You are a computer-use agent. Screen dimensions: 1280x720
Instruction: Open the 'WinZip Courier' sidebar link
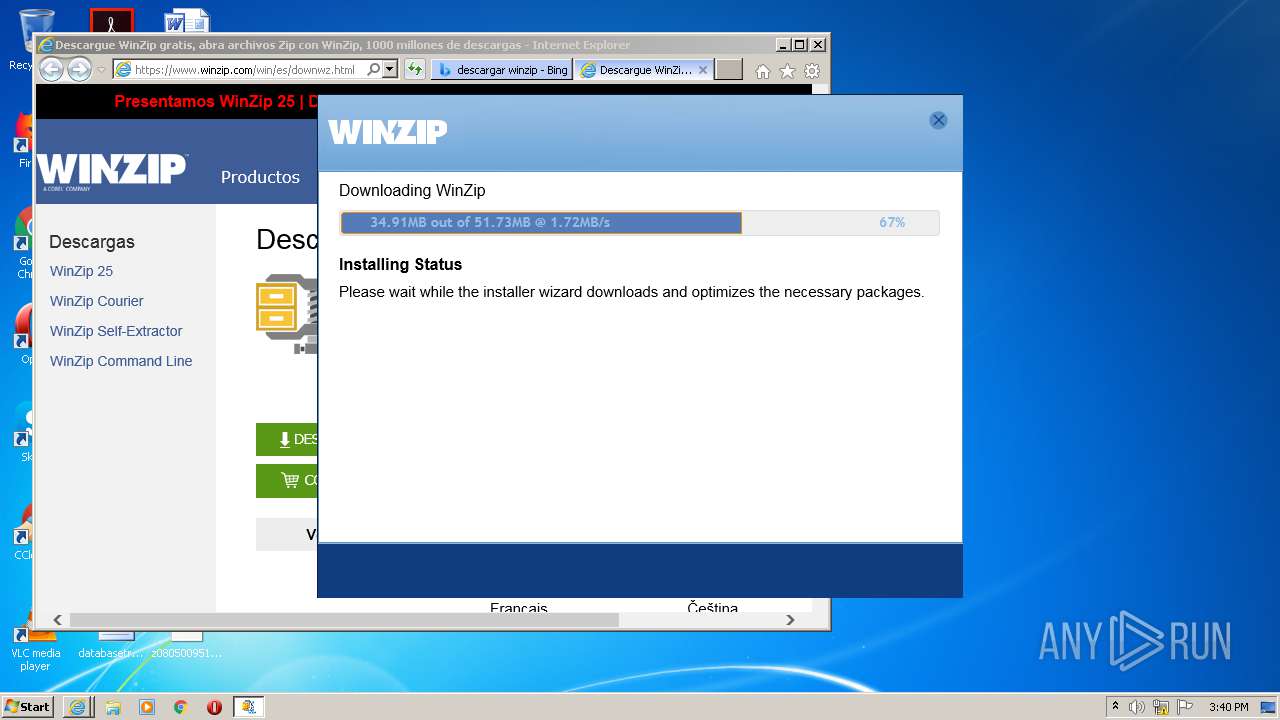coord(97,301)
